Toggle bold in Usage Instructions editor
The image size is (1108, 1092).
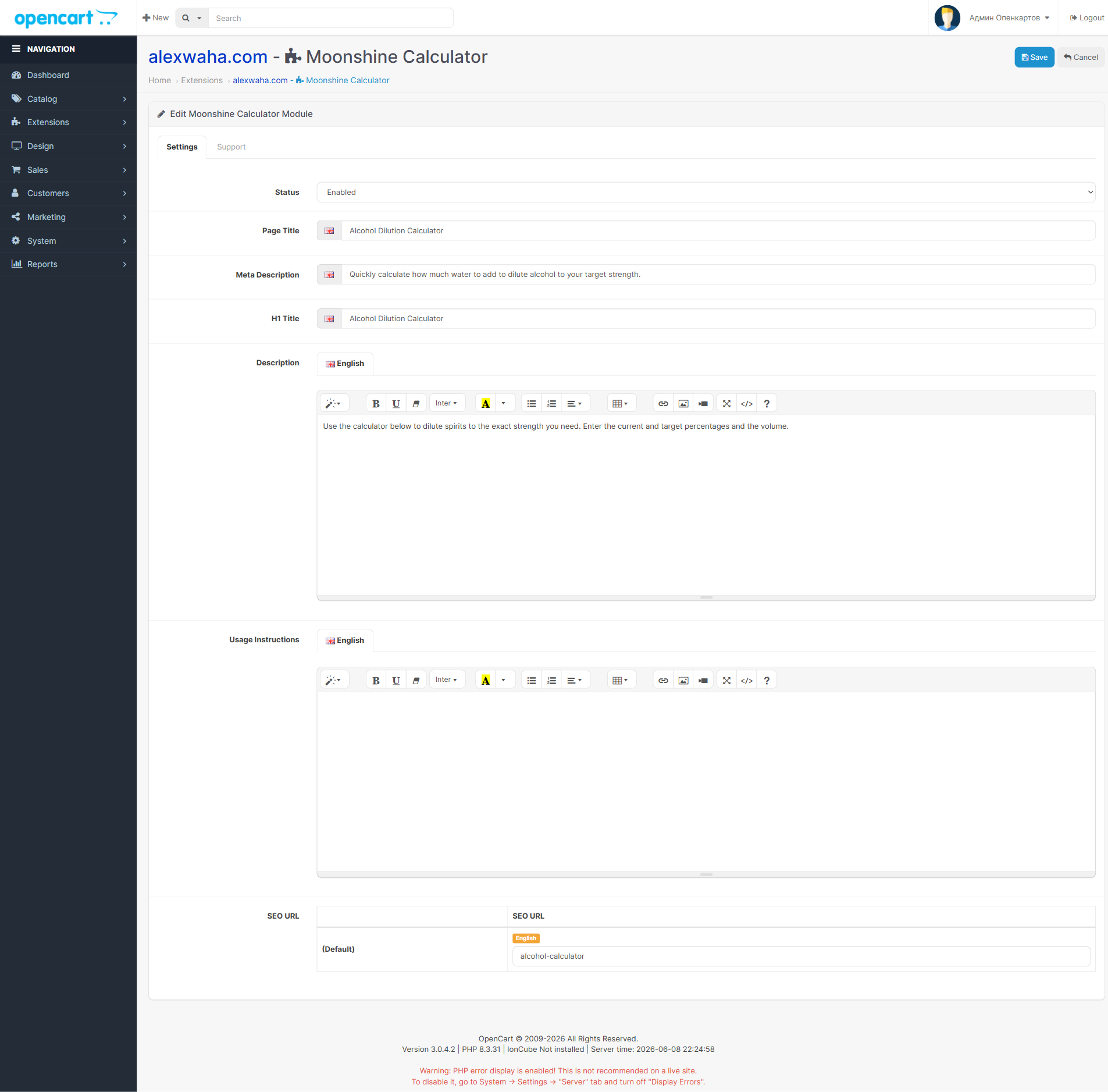[376, 680]
